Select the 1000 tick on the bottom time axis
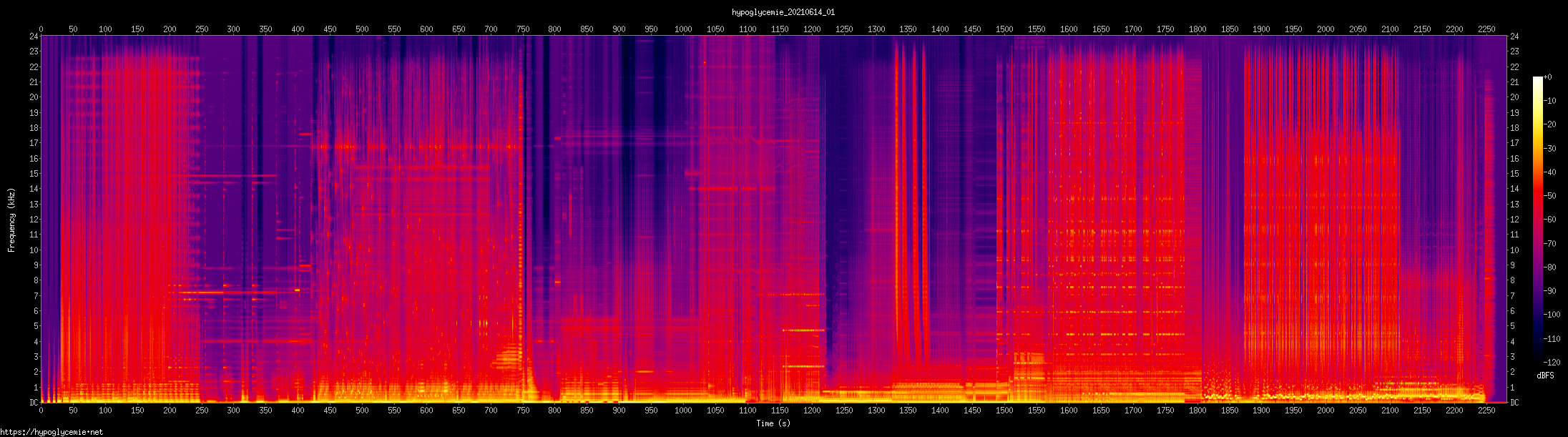This screenshot has height=437, width=1568. 683,411
